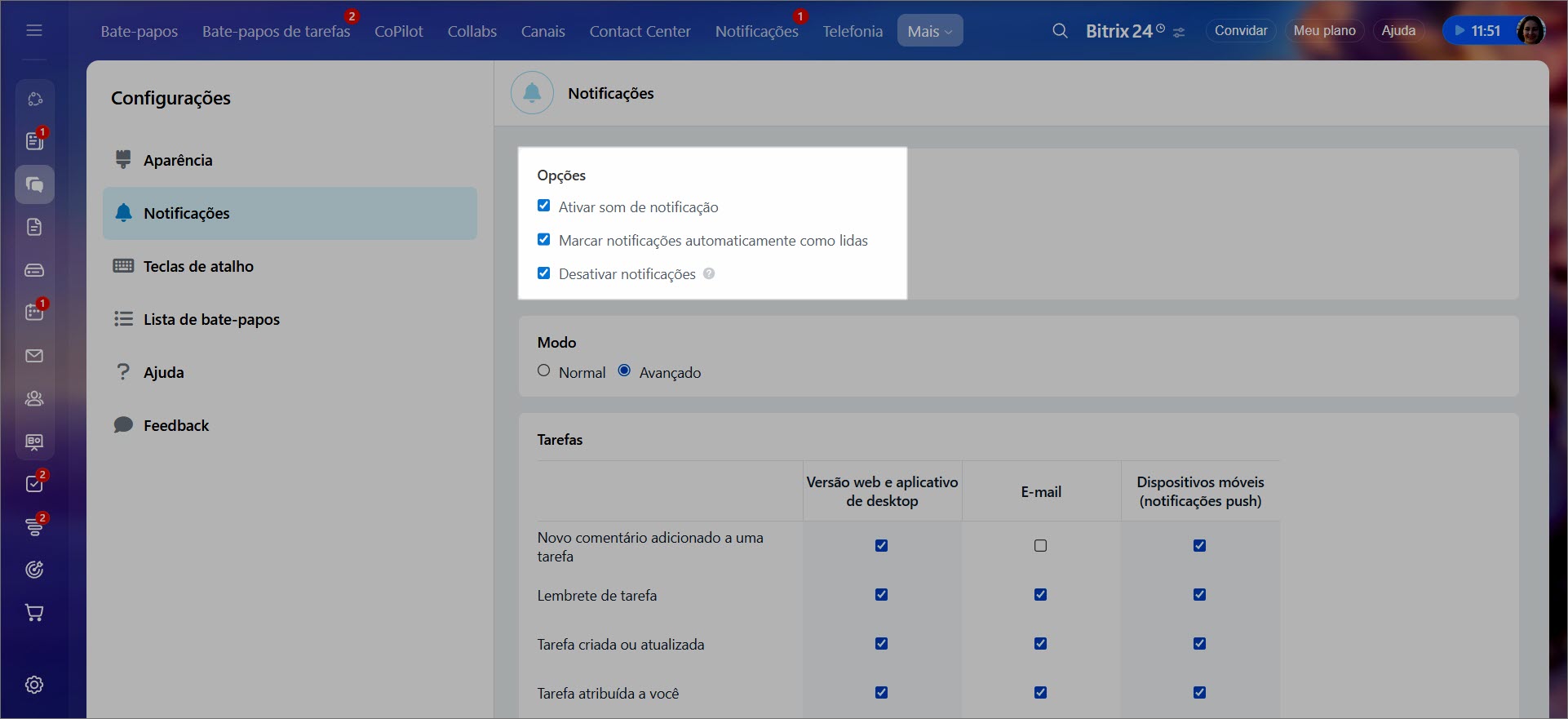The image size is (1568, 719).
Task: Click the user profile avatar
Action: pos(1530,31)
